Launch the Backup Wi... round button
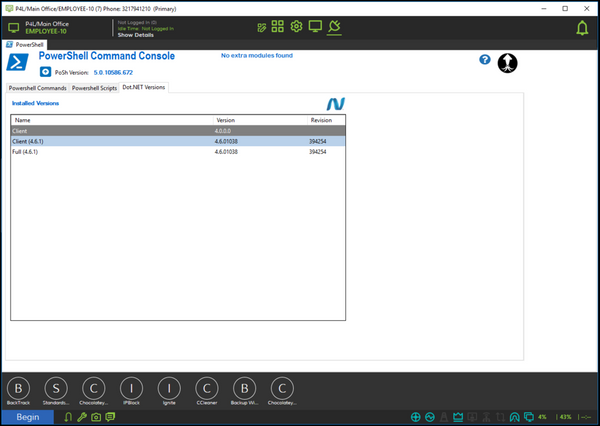The width and height of the screenshot is (600, 426). click(244, 388)
